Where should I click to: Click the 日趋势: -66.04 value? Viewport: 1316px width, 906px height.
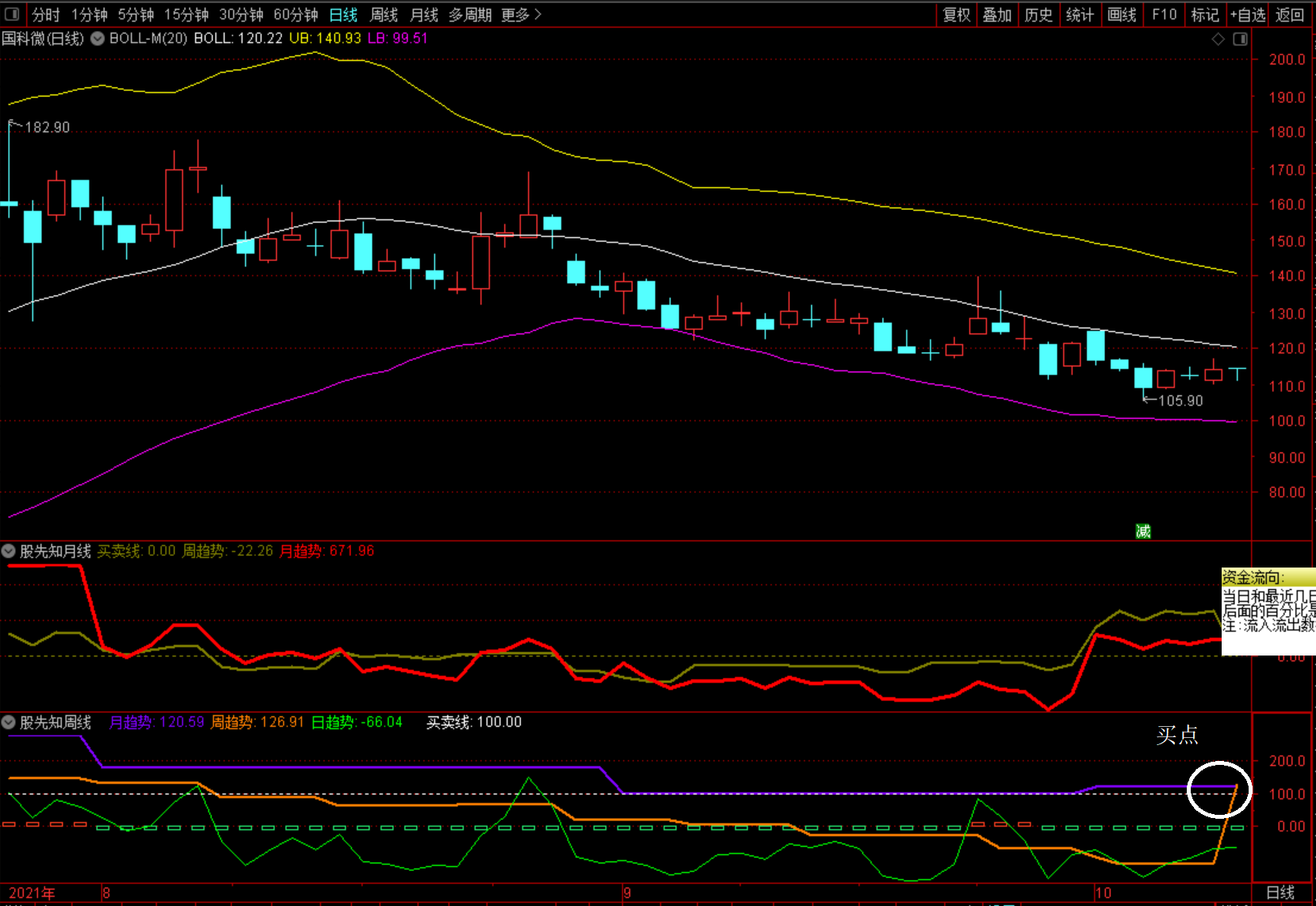pyautogui.click(x=357, y=722)
